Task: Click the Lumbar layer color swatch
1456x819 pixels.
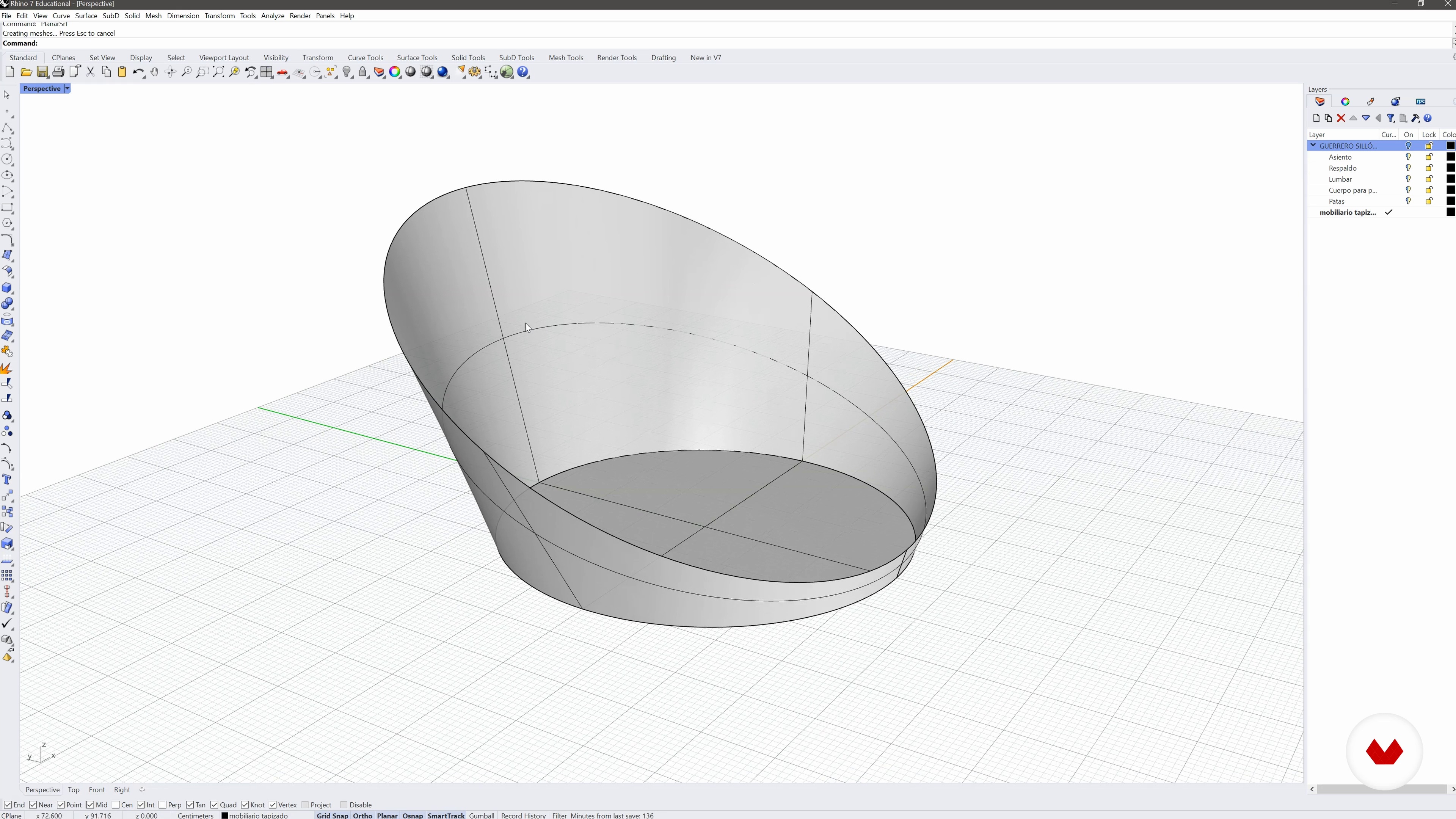Action: (x=1450, y=179)
